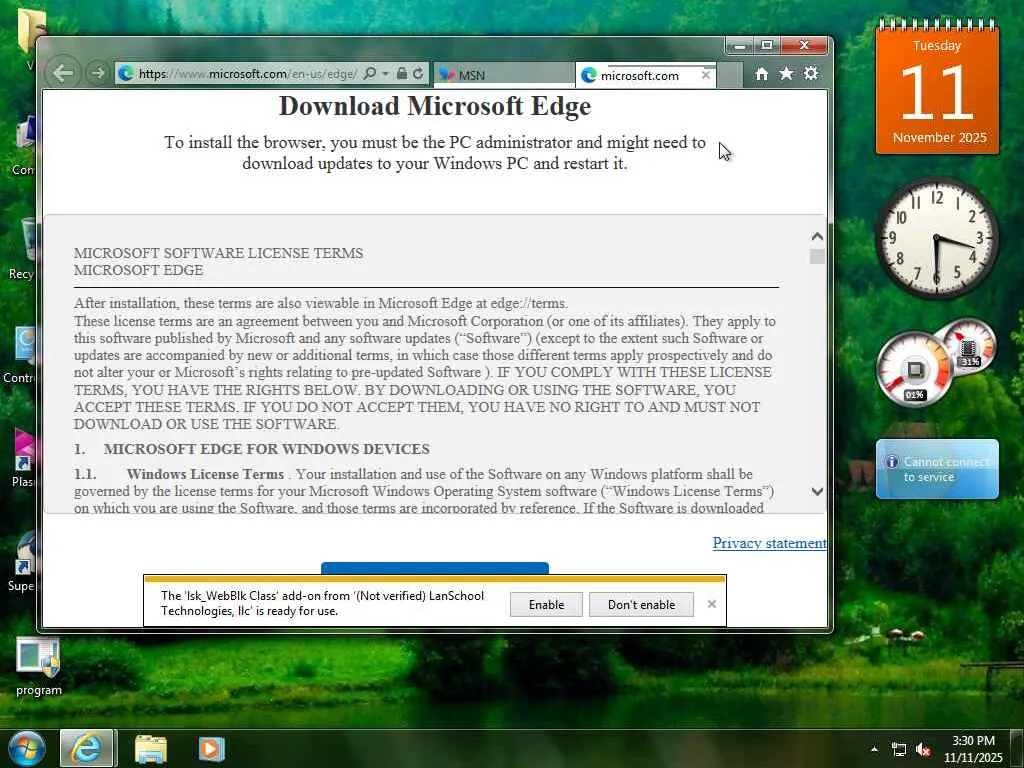Image resolution: width=1024 pixels, height=768 pixels.
Task: Click the Internet Explorer taskbar icon
Action: pos(87,748)
